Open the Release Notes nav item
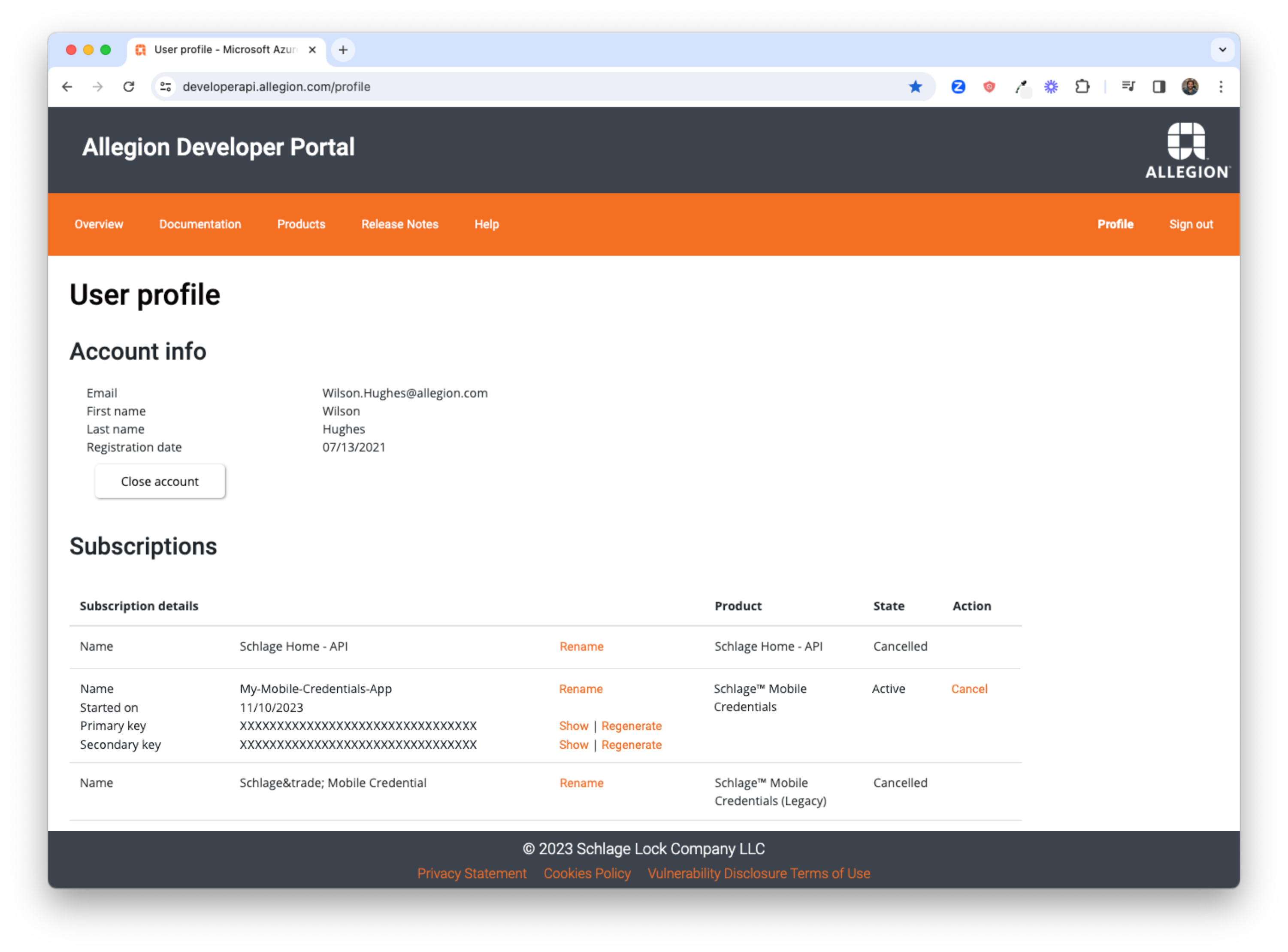This screenshot has width=1288, height=952. (400, 224)
